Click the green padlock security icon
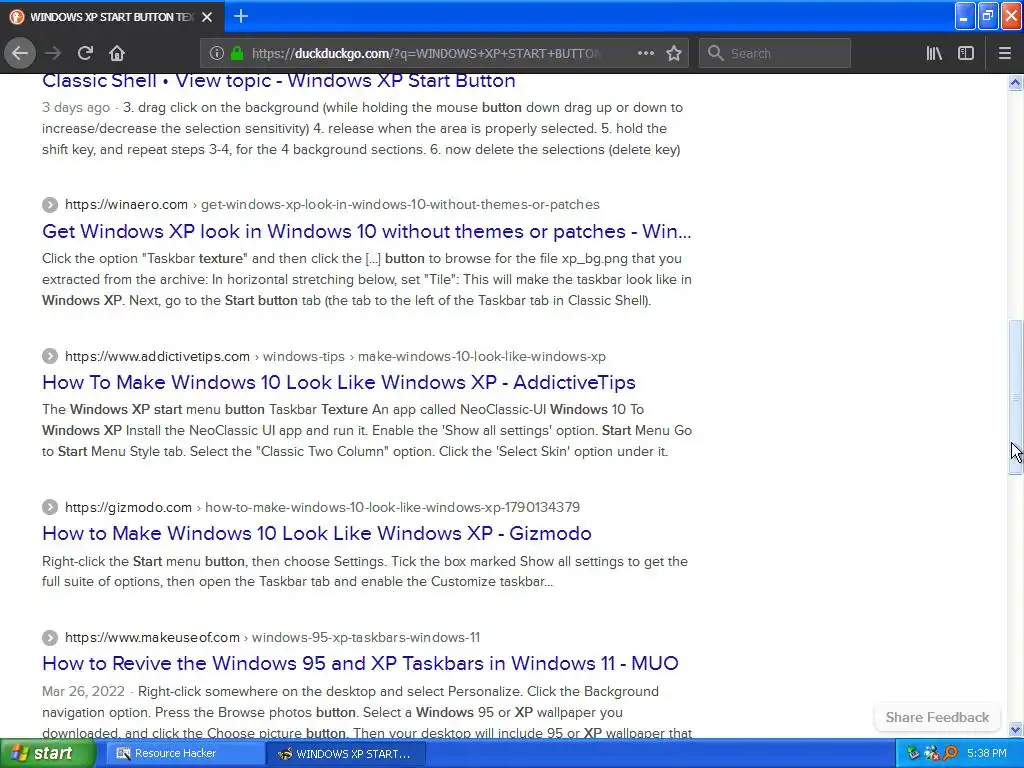 point(237,53)
